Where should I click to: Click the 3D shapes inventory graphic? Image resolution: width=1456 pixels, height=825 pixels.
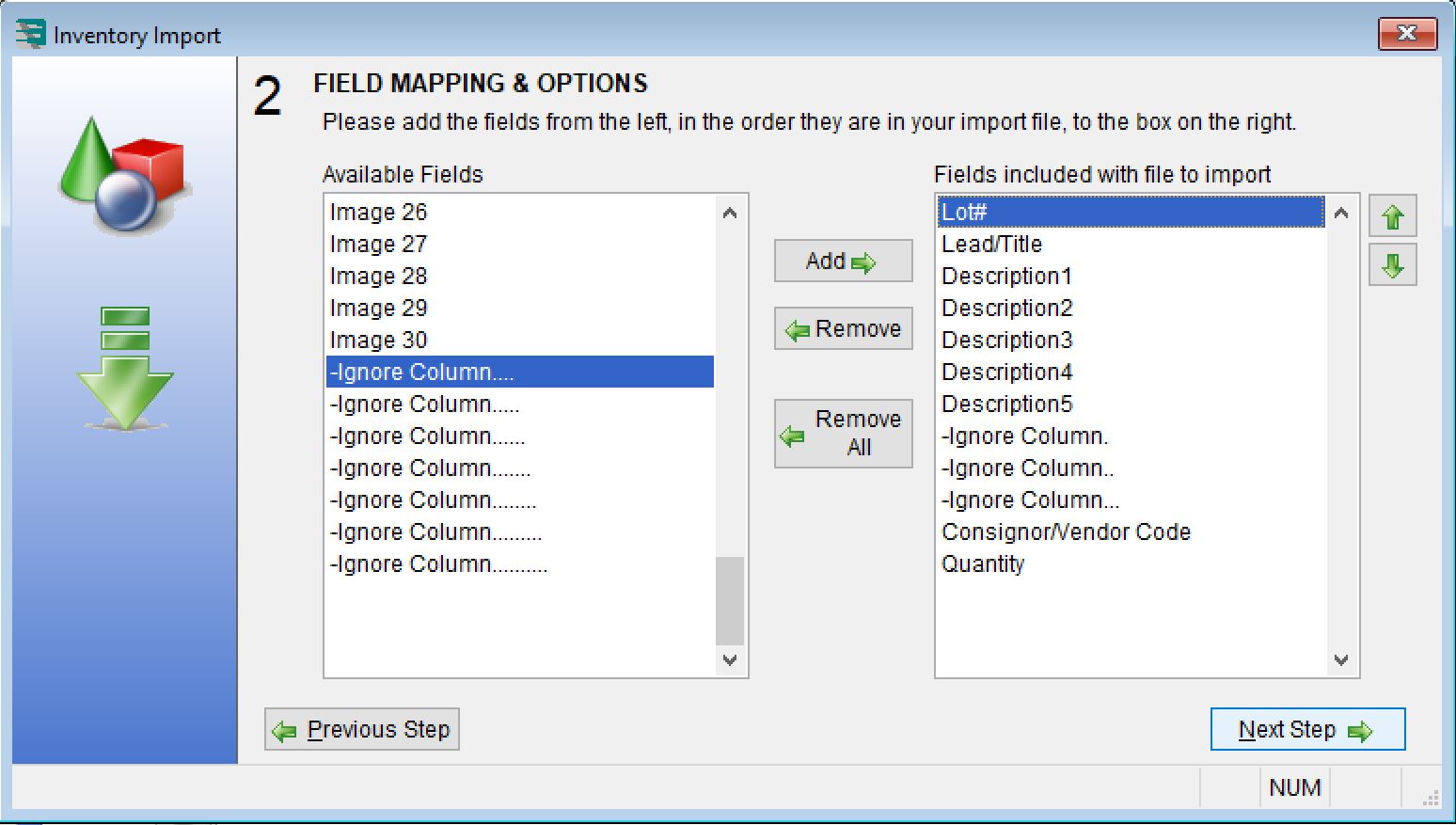(x=124, y=174)
